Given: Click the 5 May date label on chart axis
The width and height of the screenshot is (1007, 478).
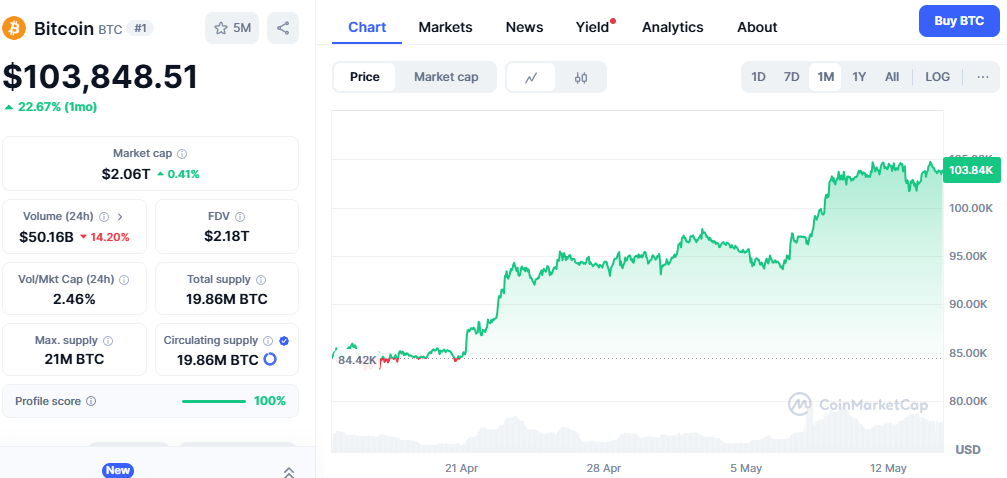Looking at the screenshot, I should [746, 468].
